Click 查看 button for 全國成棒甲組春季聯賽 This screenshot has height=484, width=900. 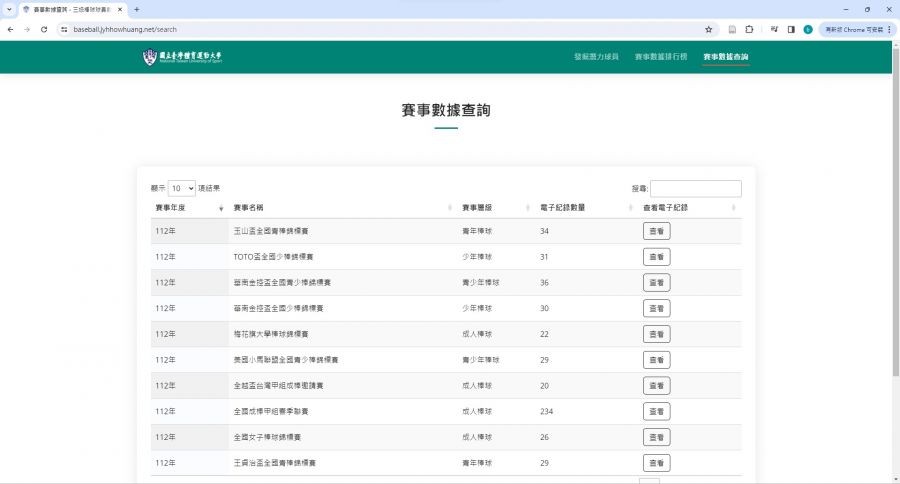pyautogui.click(x=656, y=411)
